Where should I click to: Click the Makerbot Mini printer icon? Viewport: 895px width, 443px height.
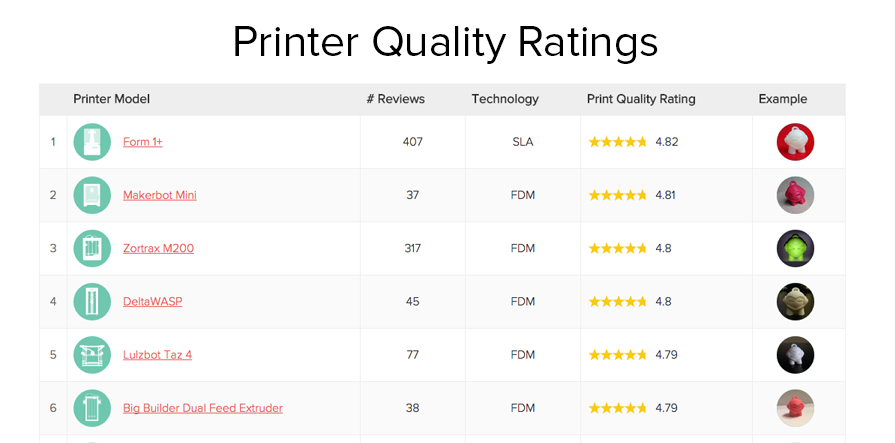click(x=92, y=195)
